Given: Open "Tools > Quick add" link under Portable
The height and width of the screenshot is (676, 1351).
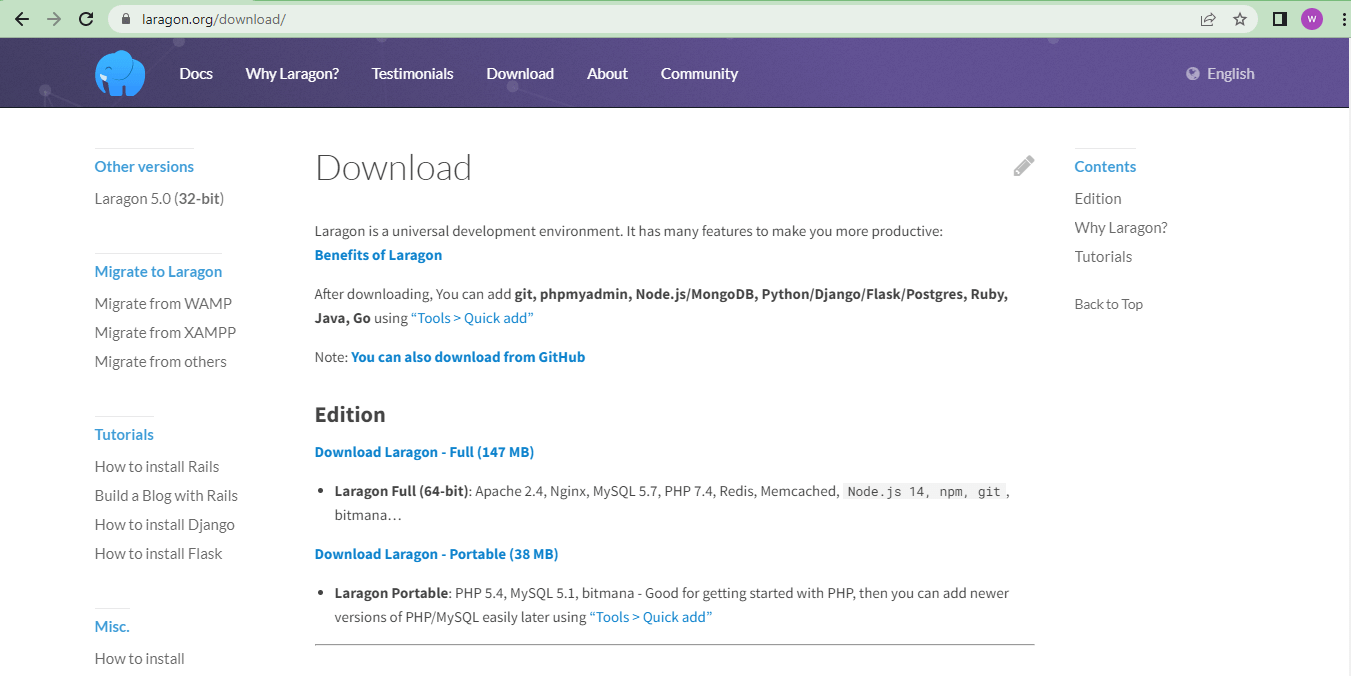Looking at the screenshot, I should (651, 617).
